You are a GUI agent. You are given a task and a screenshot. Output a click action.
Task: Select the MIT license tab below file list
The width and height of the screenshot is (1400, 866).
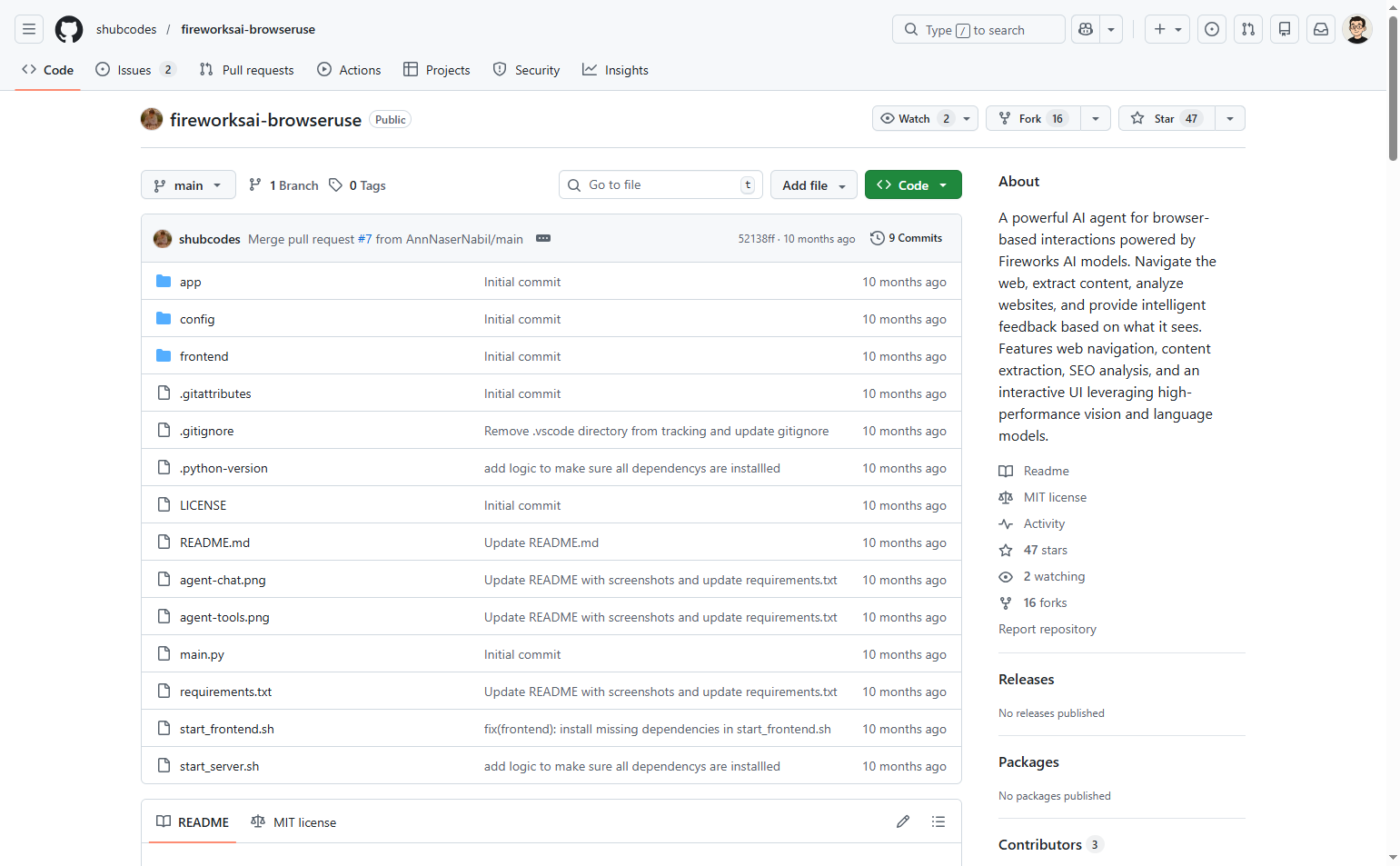(293, 822)
